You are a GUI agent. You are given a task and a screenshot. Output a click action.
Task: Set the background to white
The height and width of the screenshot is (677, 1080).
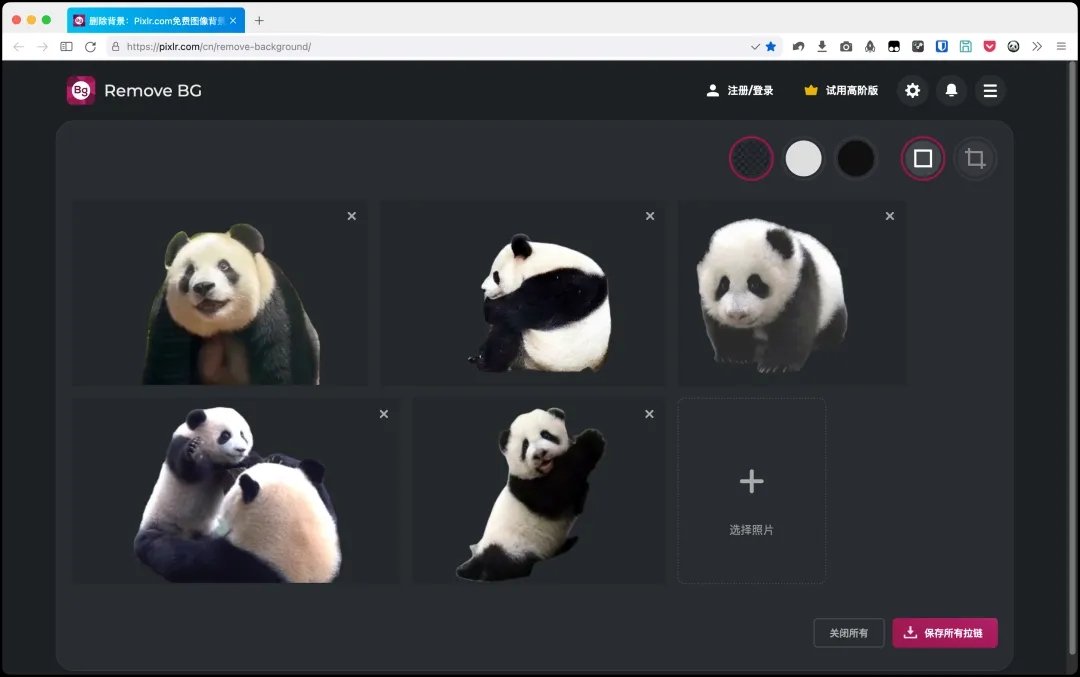(x=803, y=158)
